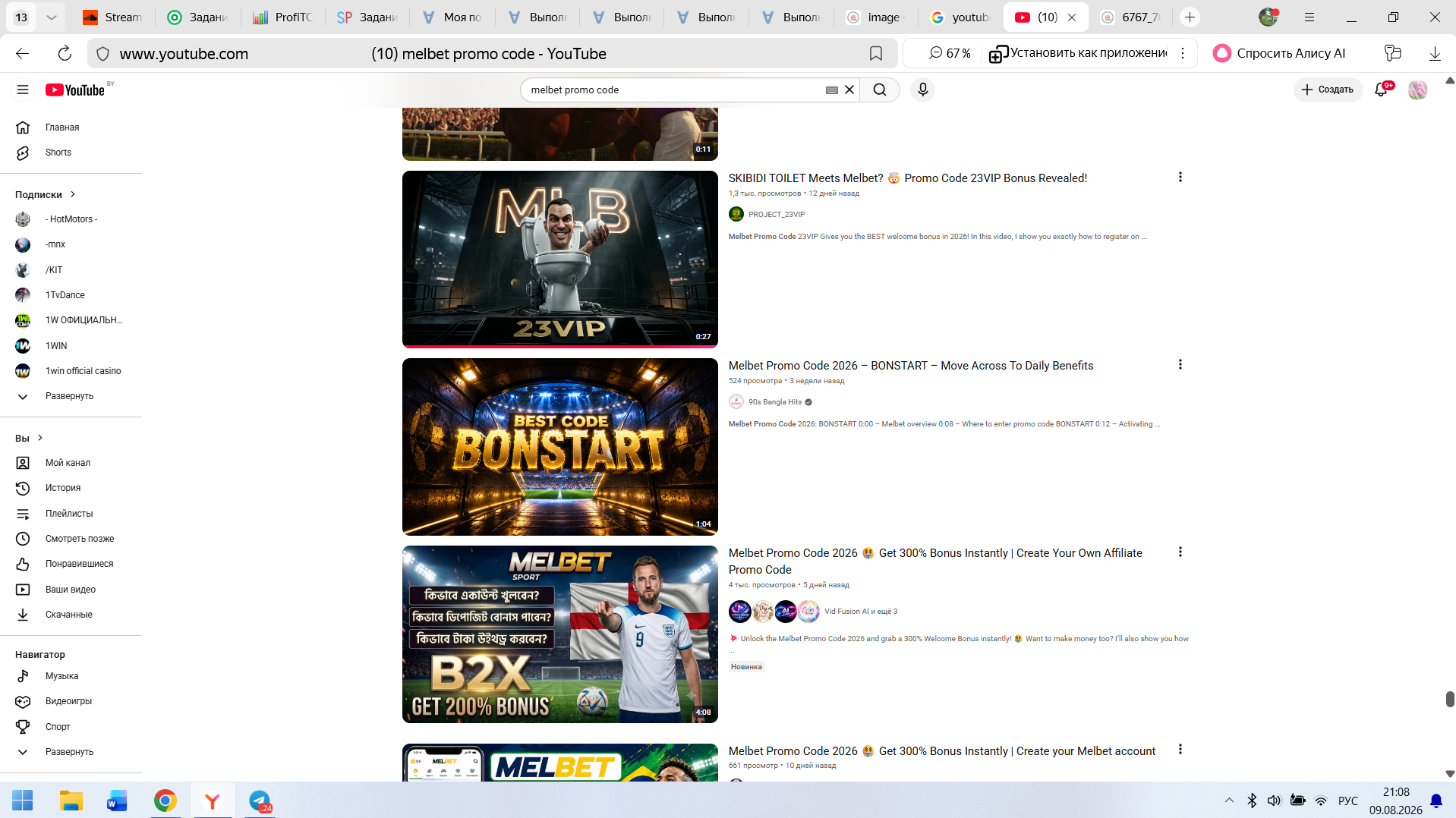Image resolution: width=1456 pixels, height=818 pixels.
Task: Open more options for Affiliate Promo Code video
Action: click(1180, 552)
